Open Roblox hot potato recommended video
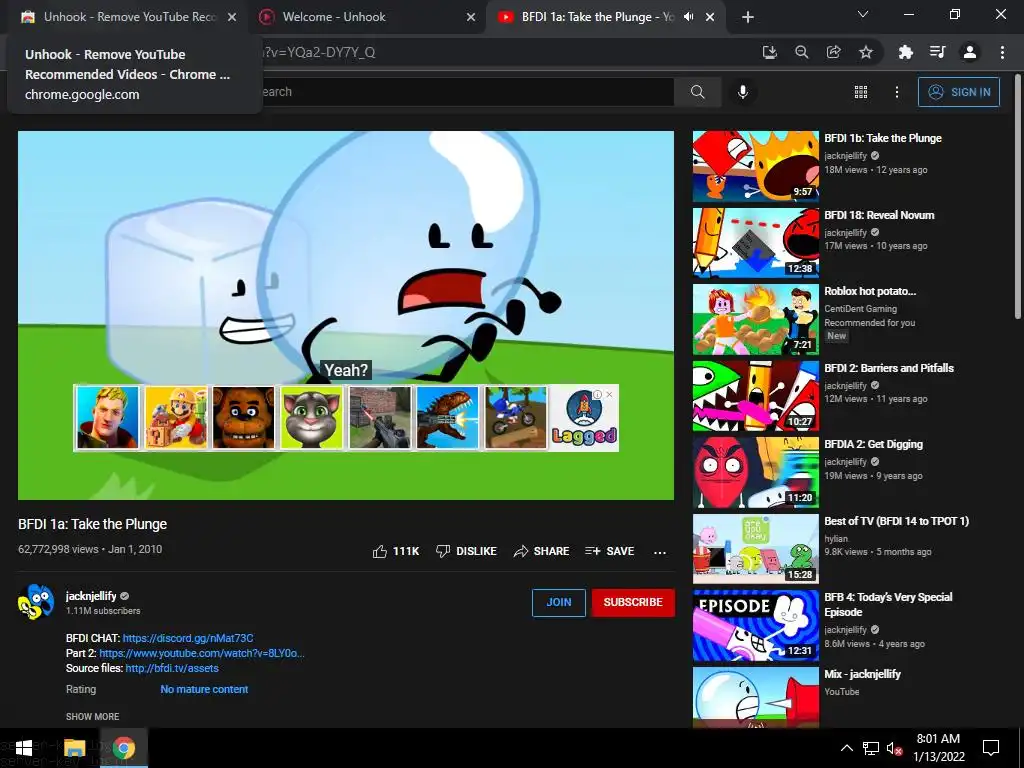 [870, 291]
